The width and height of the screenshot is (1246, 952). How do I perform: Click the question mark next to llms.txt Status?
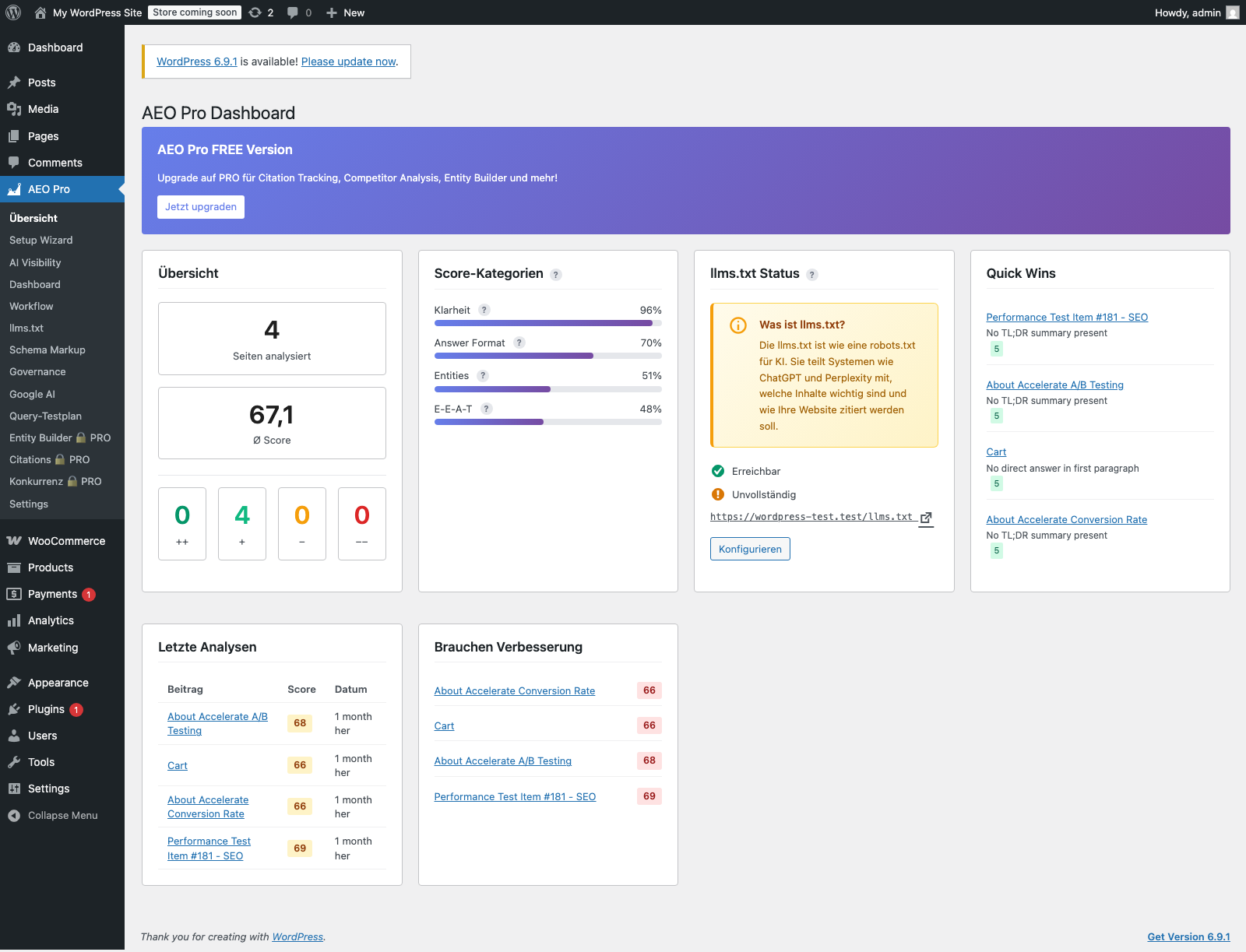[812, 274]
